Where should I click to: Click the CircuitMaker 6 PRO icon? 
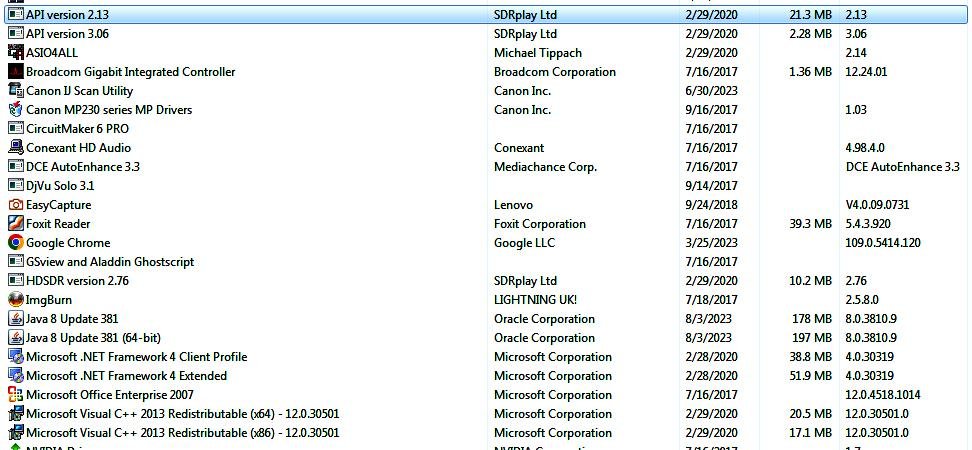pyautogui.click(x=16, y=129)
